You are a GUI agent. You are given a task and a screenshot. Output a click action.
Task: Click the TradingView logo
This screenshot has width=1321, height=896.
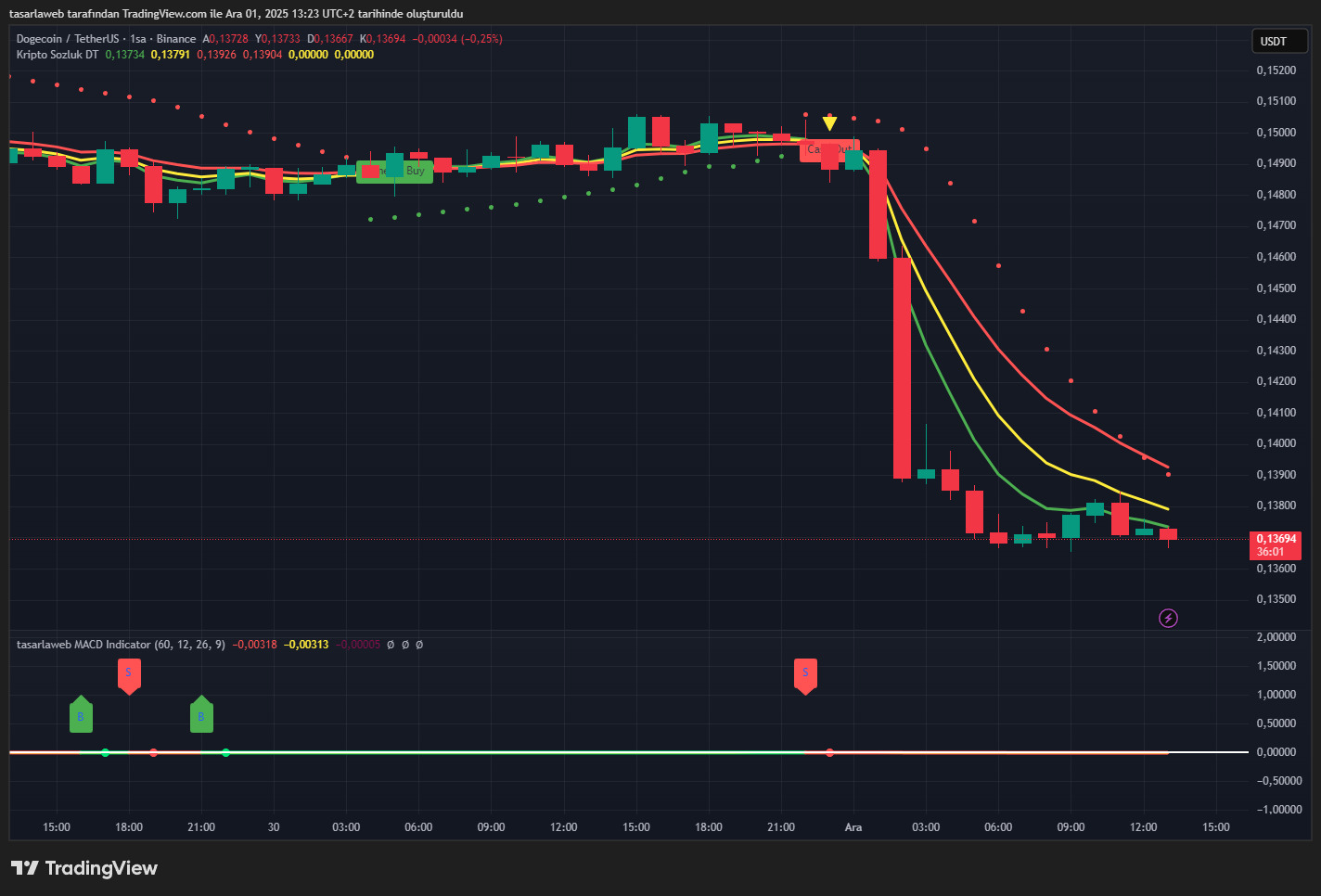84,868
